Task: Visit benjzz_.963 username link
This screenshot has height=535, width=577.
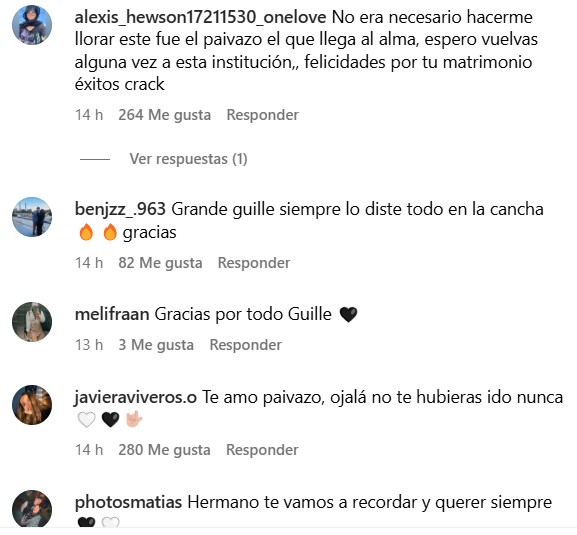Action: [x=120, y=209]
